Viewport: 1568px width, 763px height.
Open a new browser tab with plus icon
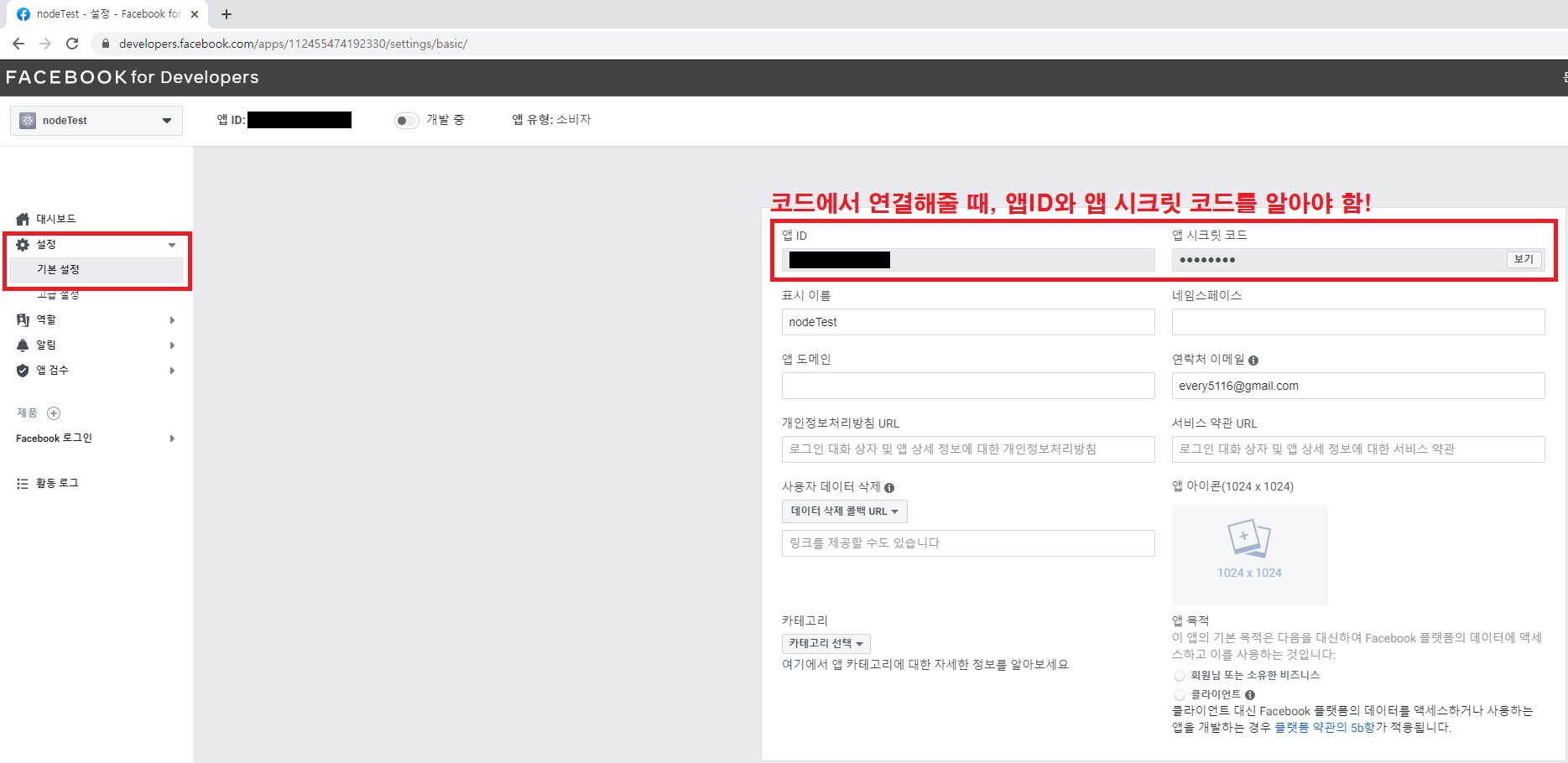click(227, 14)
